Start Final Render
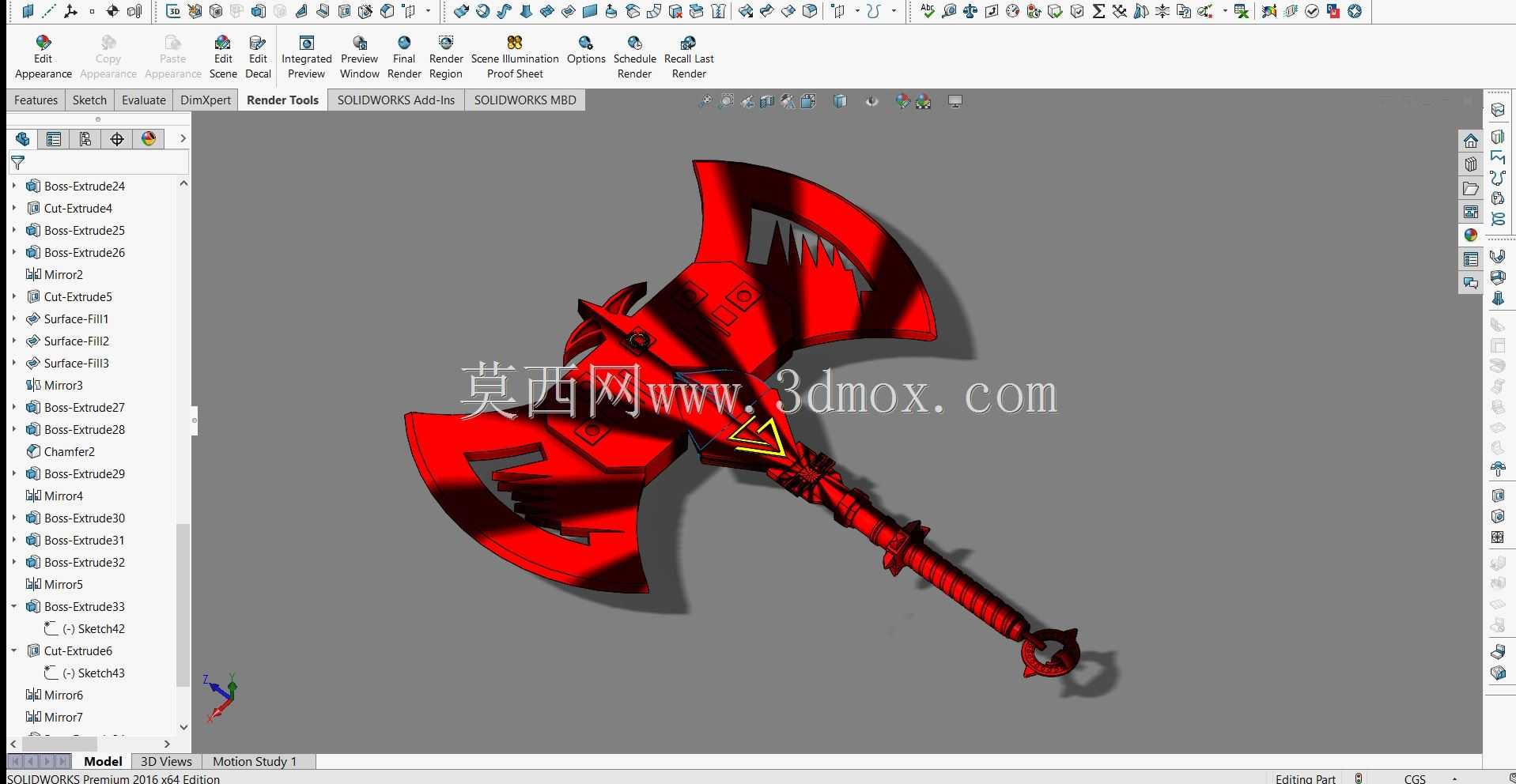This screenshot has width=1516, height=784. pos(404,57)
